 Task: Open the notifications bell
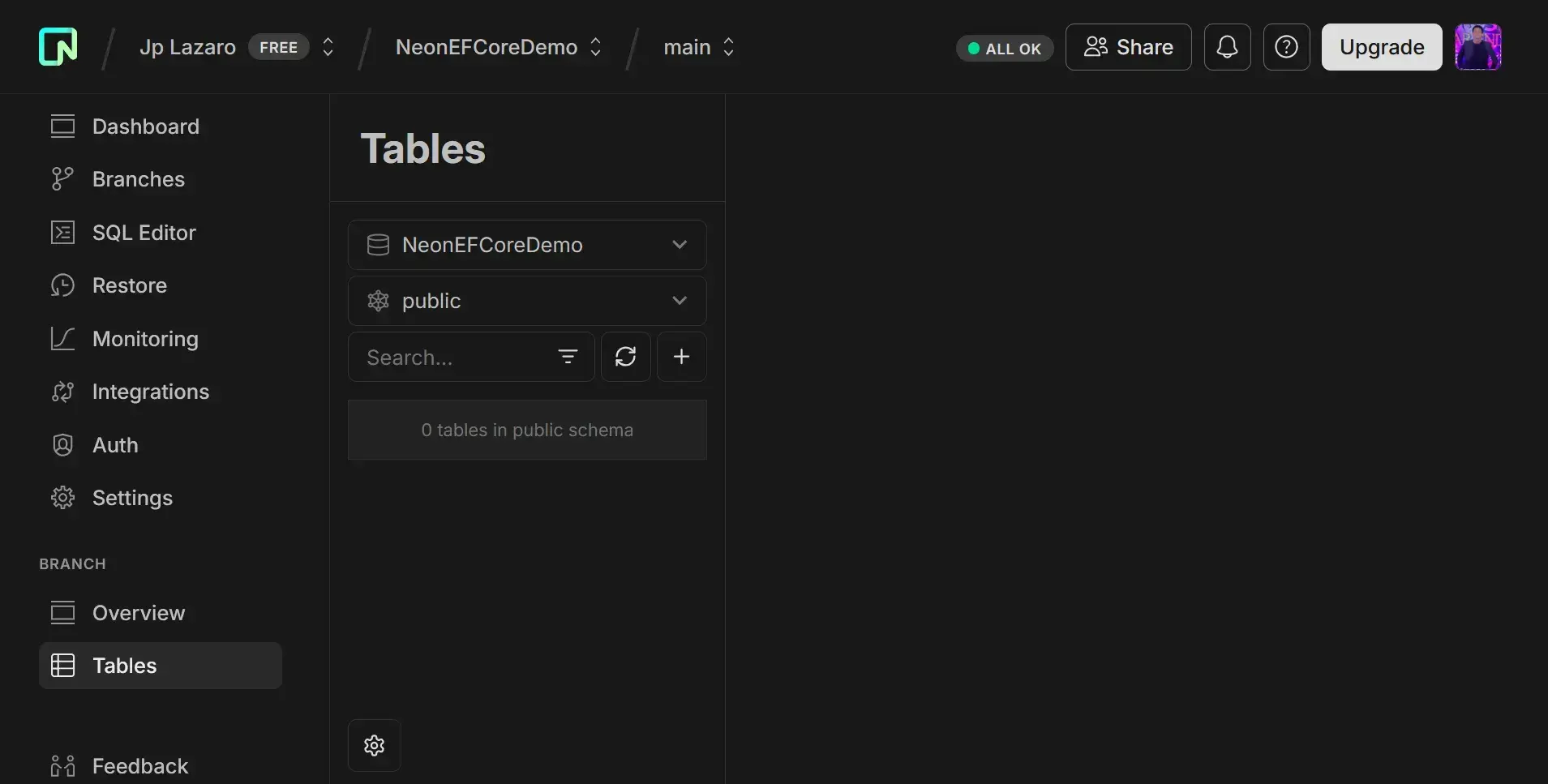pos(1227,47)
